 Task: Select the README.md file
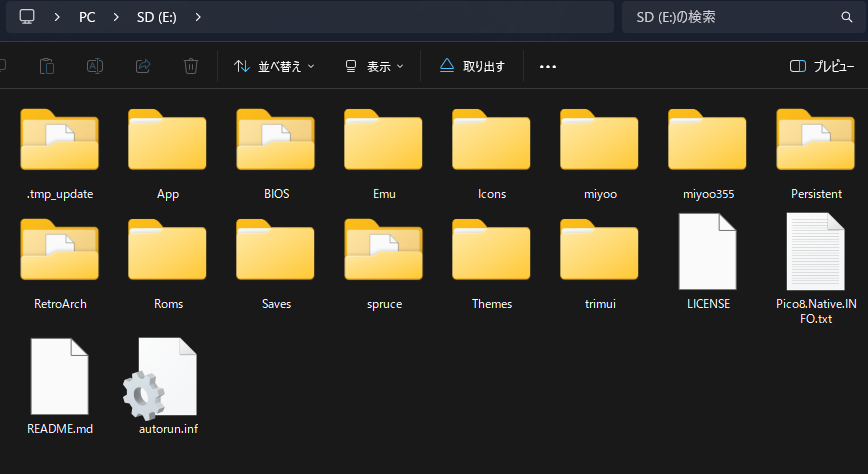pos(59,380)
